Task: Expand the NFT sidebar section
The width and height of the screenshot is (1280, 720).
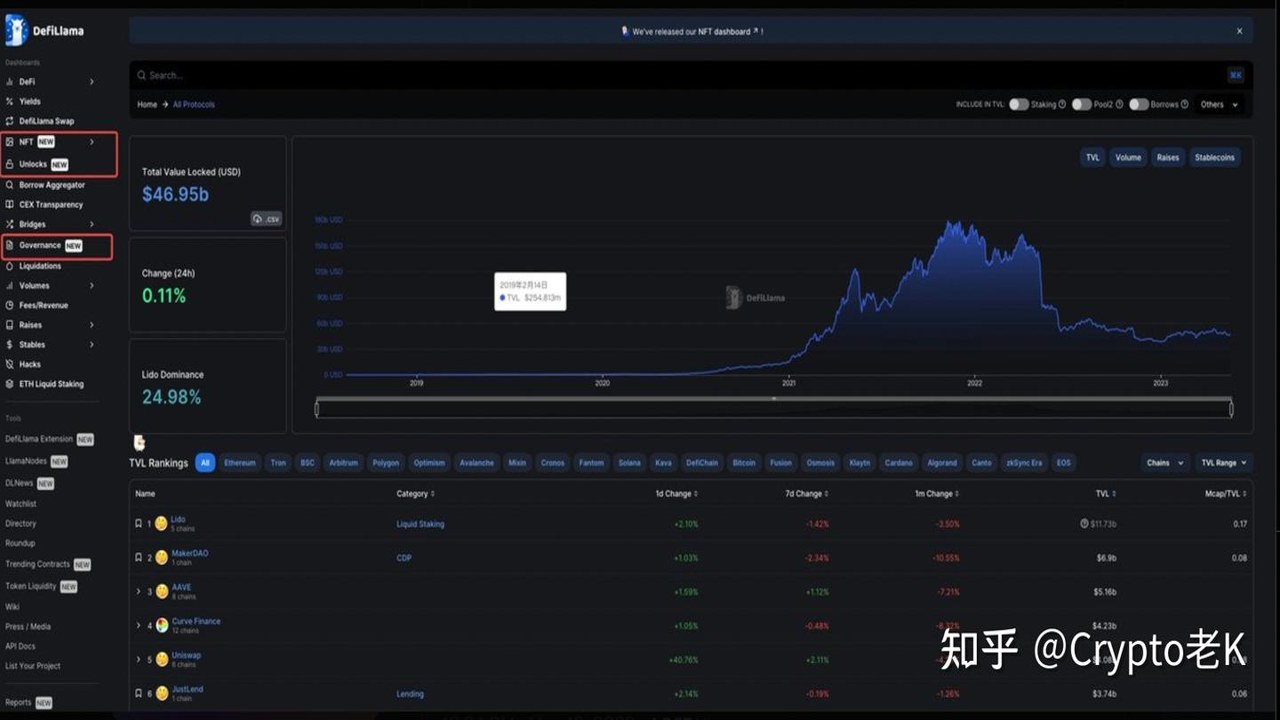Action: (91, 142)
